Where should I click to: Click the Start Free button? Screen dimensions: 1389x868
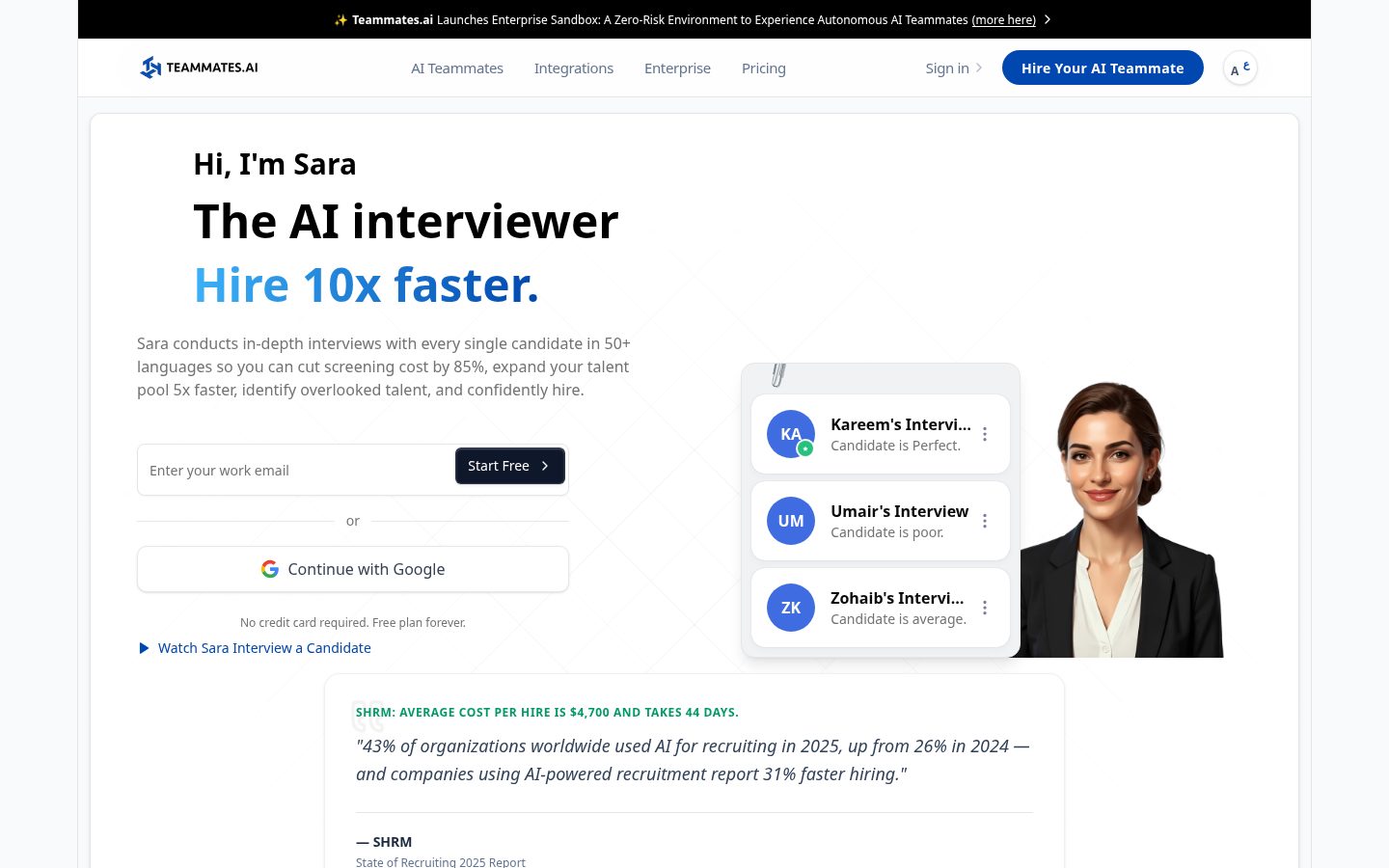pos(509,466)
